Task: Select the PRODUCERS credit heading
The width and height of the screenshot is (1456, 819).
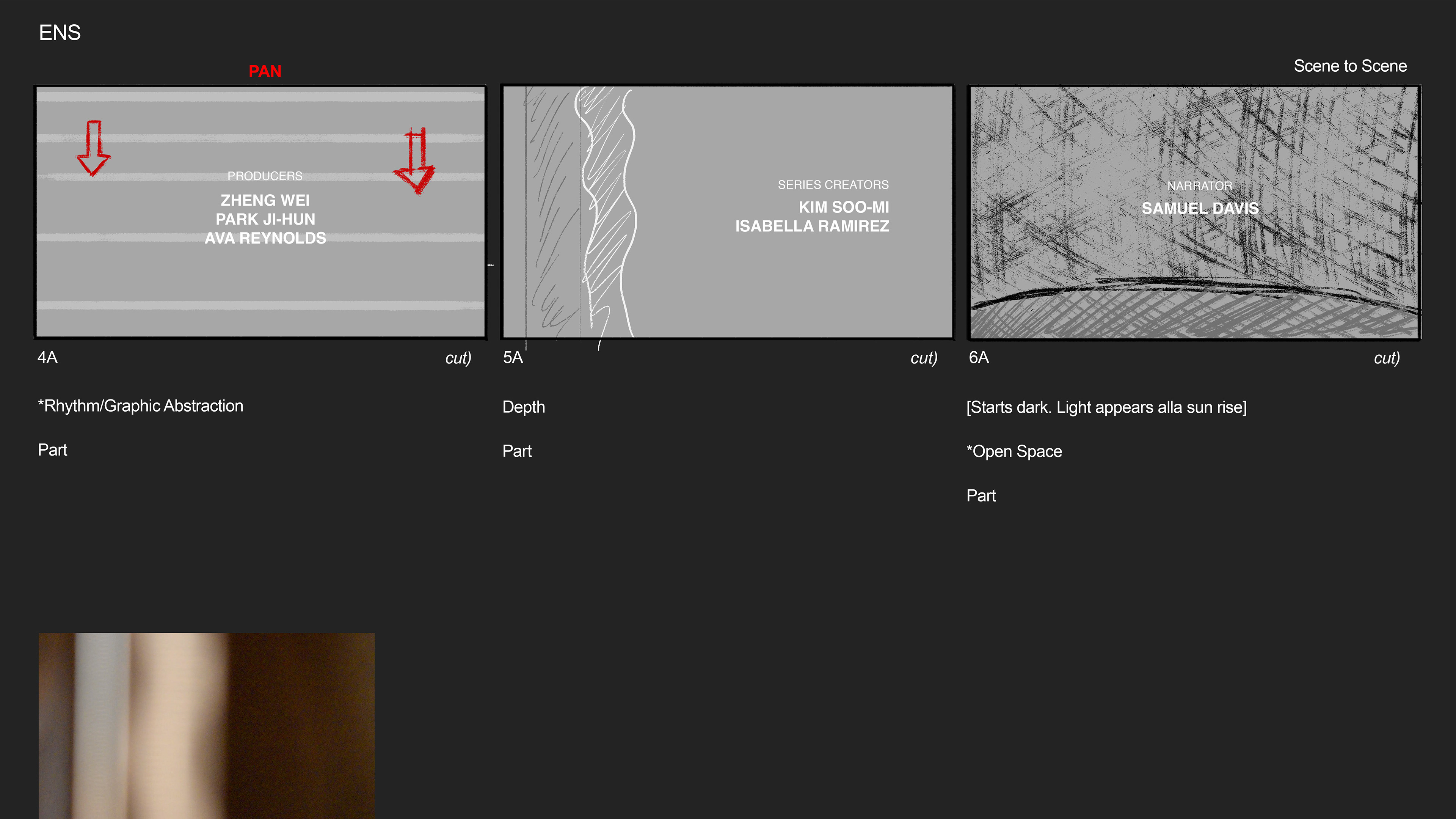Action: (x=265, y=176)
